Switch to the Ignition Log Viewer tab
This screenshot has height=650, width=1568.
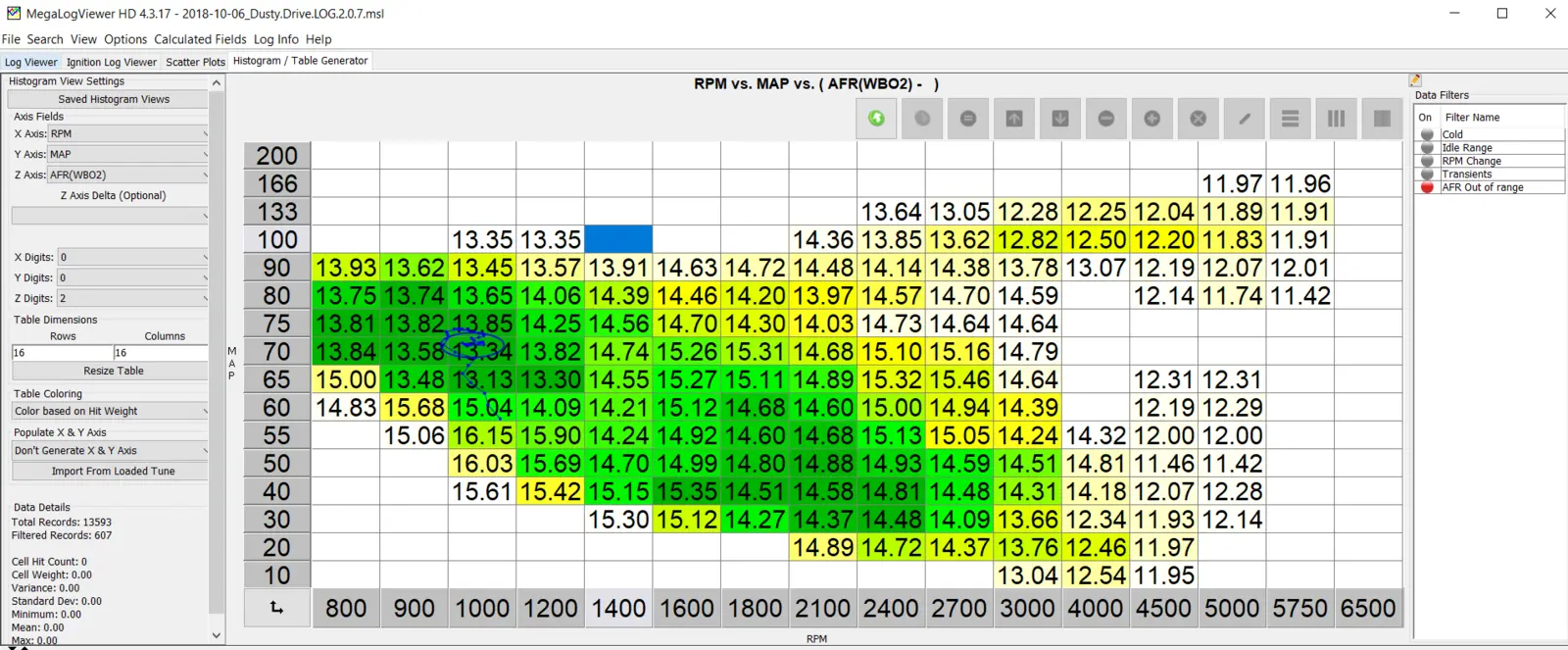[x=112, y=62]
